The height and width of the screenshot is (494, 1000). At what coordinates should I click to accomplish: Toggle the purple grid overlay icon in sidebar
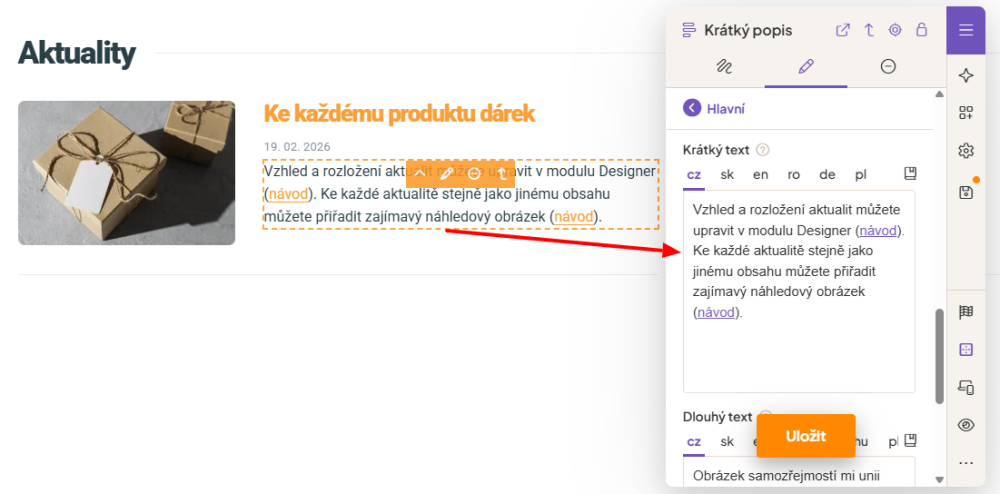965,350
